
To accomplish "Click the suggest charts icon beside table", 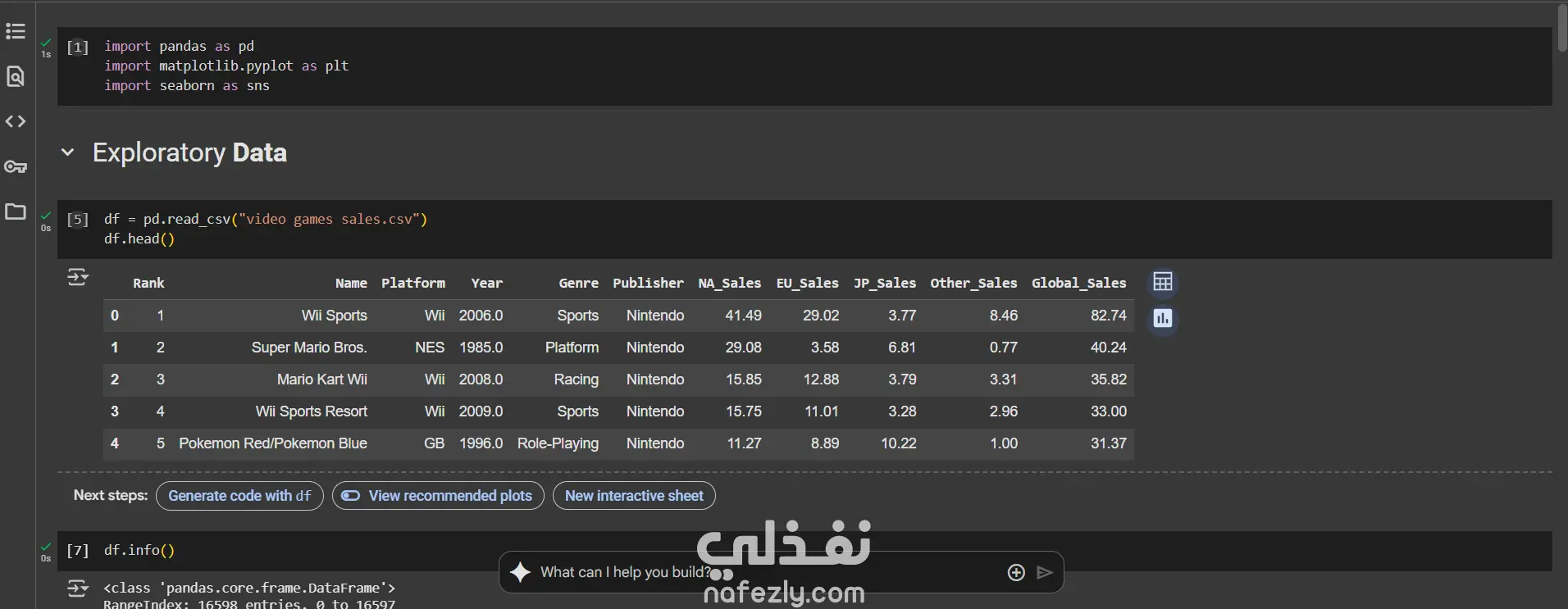I will [x=1163, y=318].
